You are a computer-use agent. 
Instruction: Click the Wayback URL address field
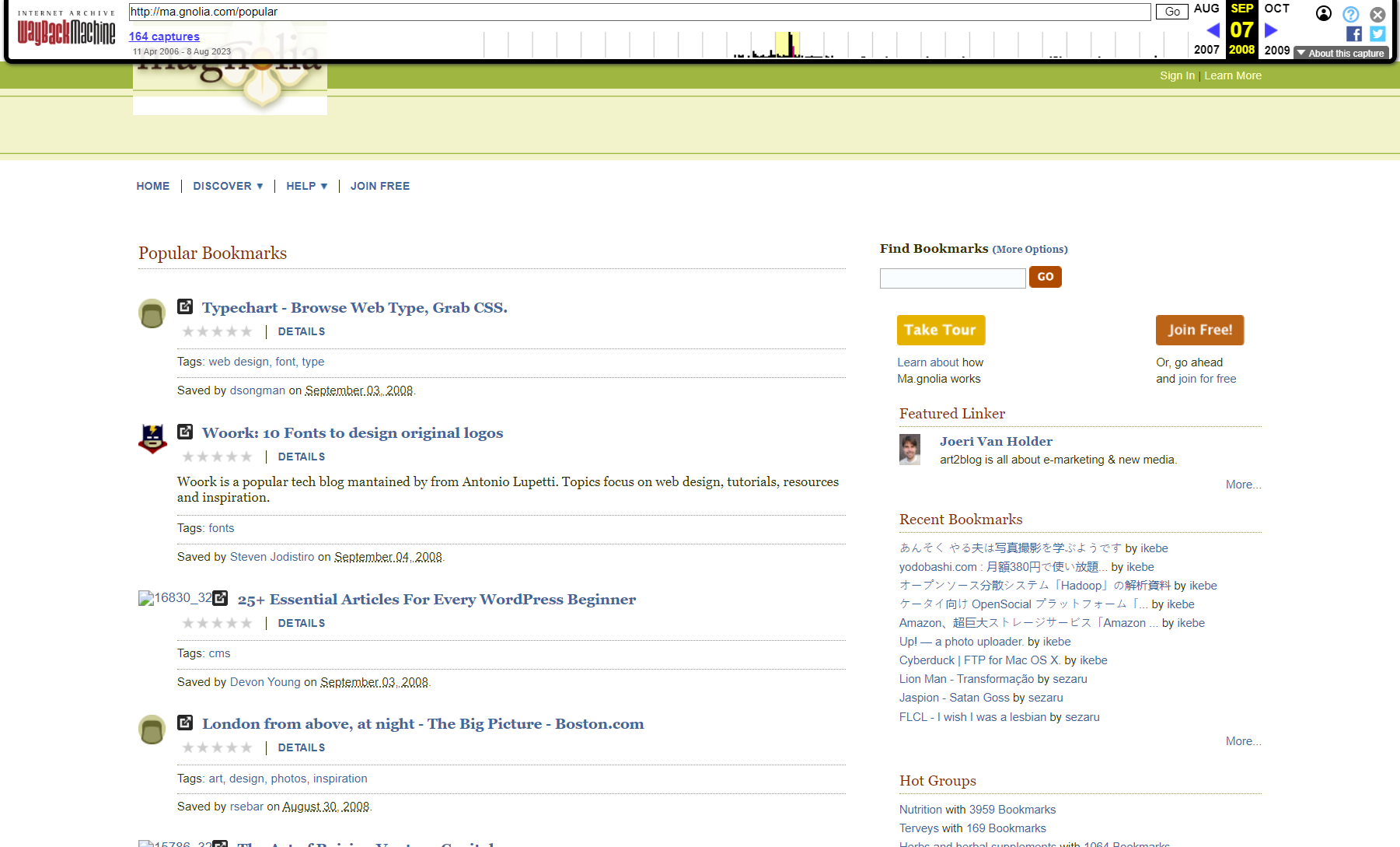[639, 12]
